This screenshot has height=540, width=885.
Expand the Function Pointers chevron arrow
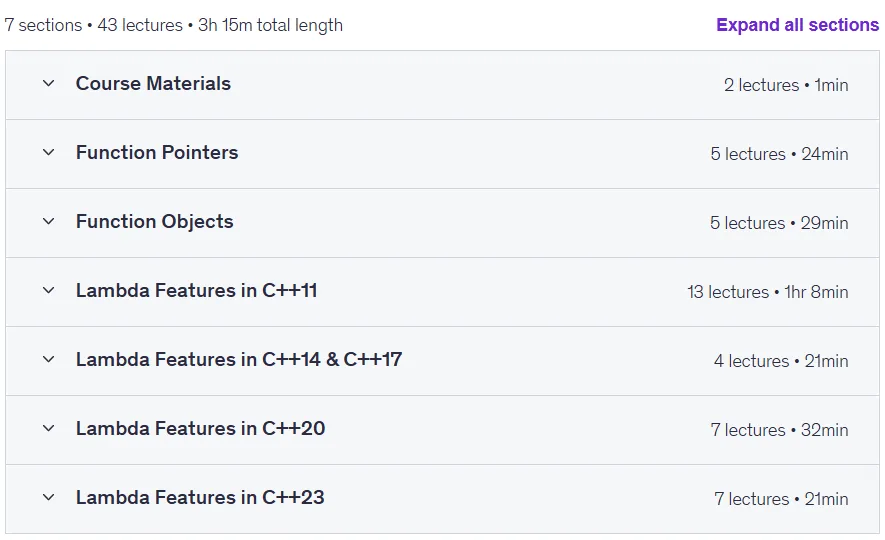[x=49, y=152]
